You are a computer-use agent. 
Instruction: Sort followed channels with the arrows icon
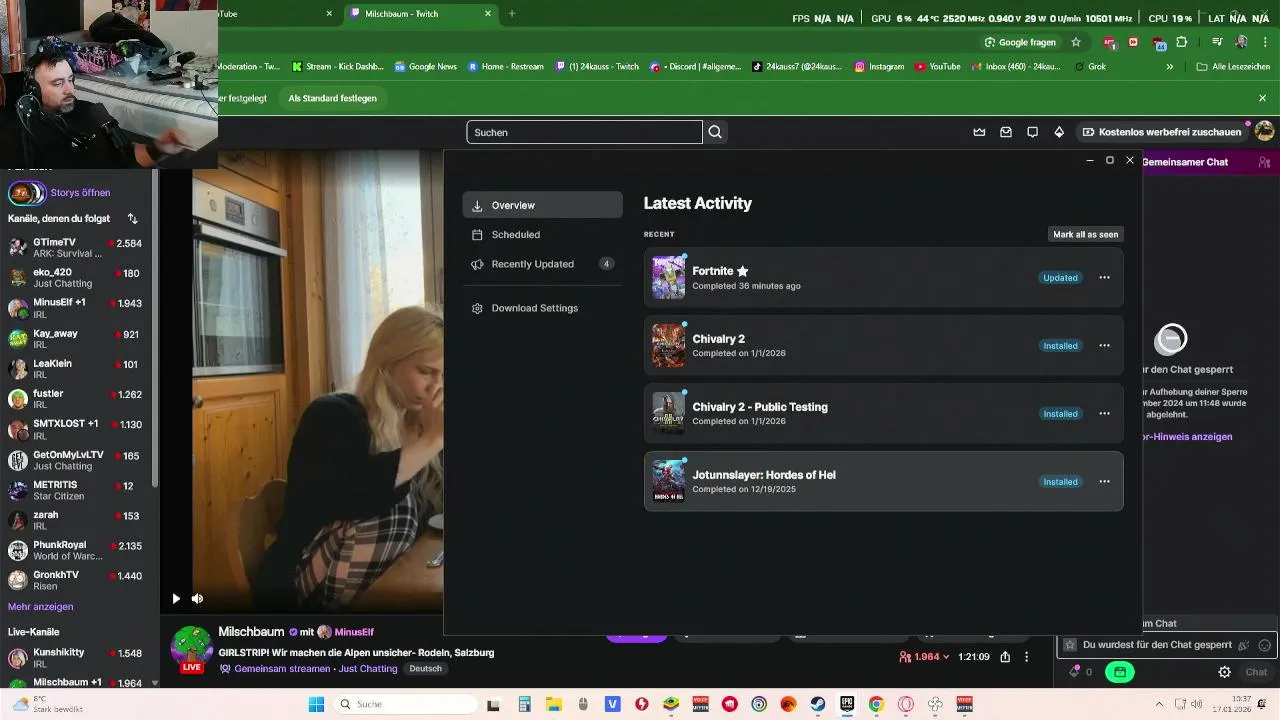point(132,218)
